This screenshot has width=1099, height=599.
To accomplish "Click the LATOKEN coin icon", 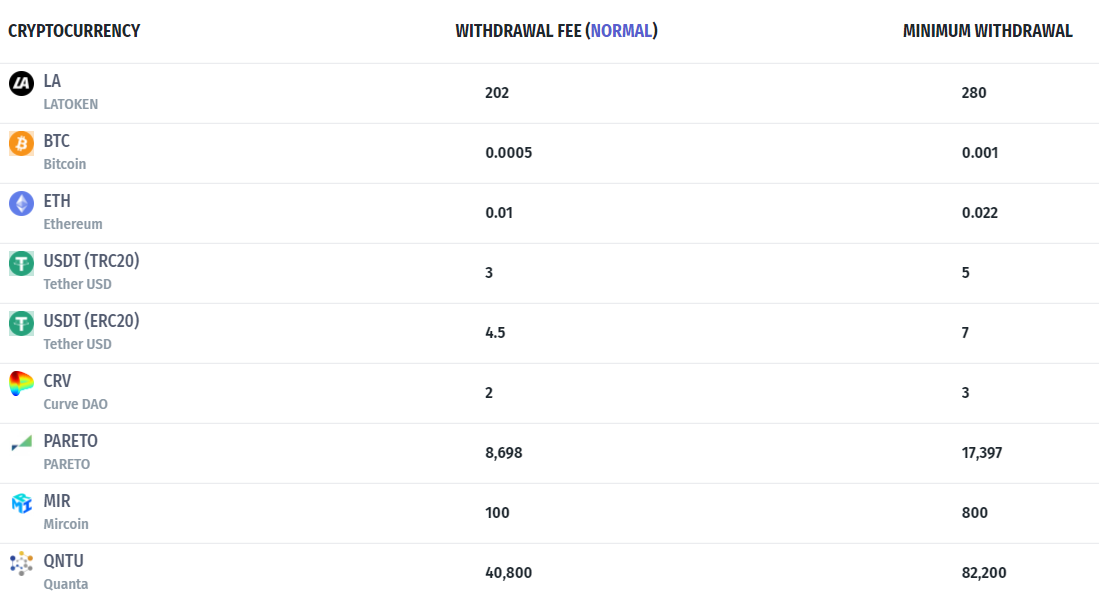I will [x=21, y=83].
